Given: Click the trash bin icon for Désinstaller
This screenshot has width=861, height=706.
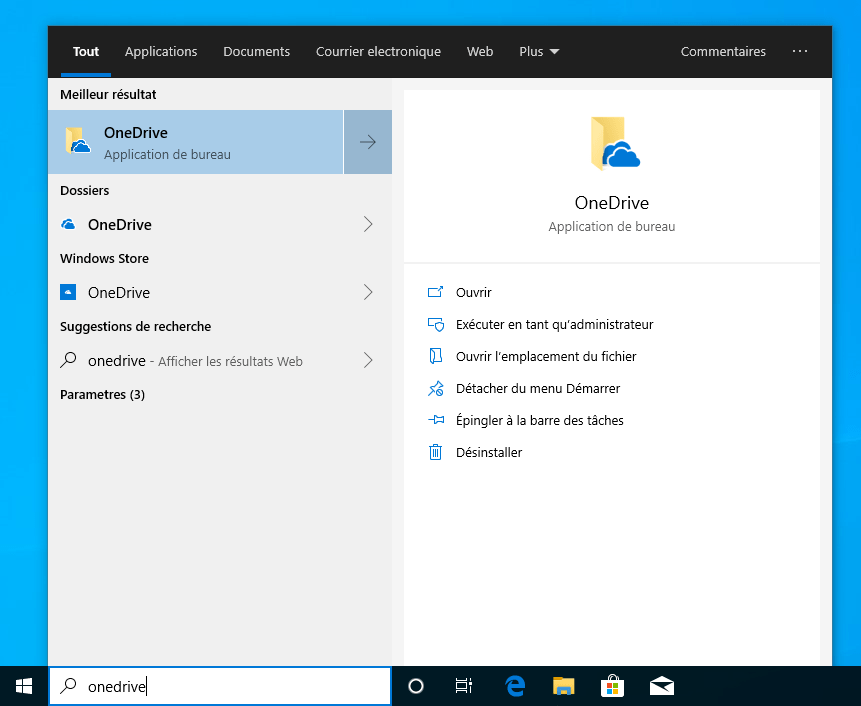Looking at the screenshot, I should click(x=435, y=452).
